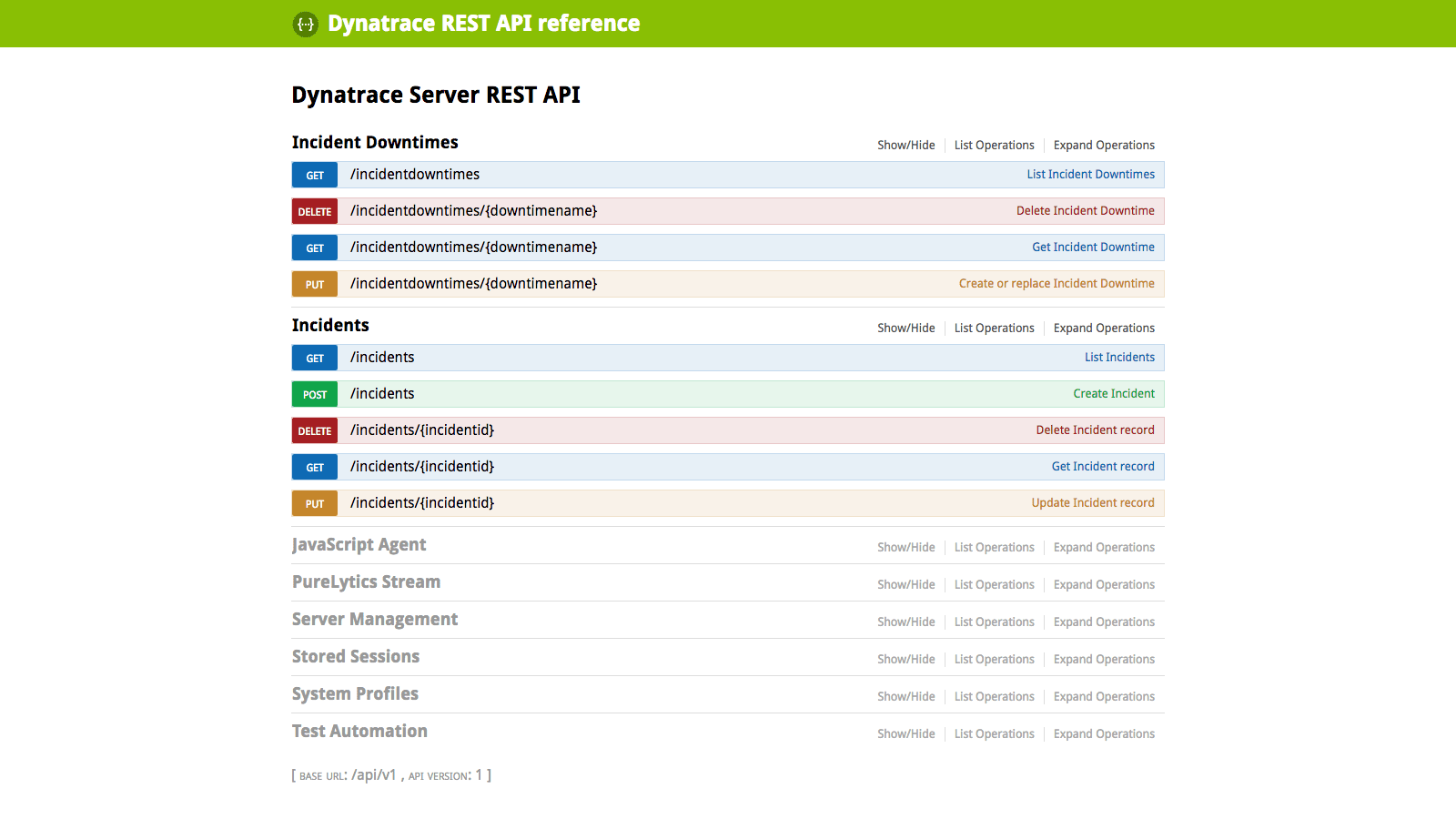Toggle Show/Hide for Test Automation
This screenshot has width=1456, height=819.
905,734
